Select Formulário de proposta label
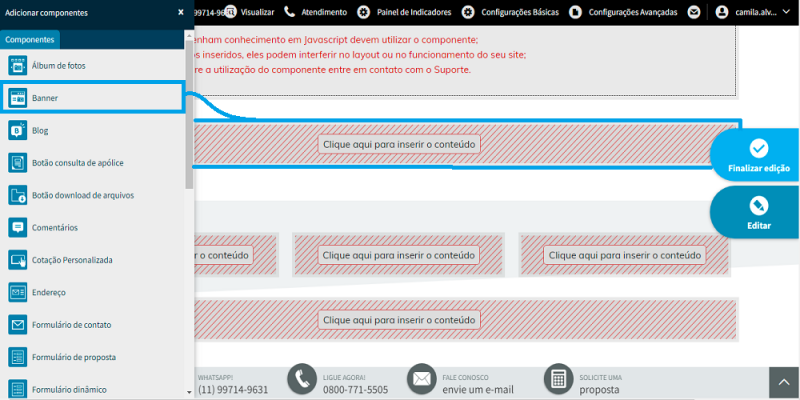Viewport: 800px width, 400px height. (73, 357)
